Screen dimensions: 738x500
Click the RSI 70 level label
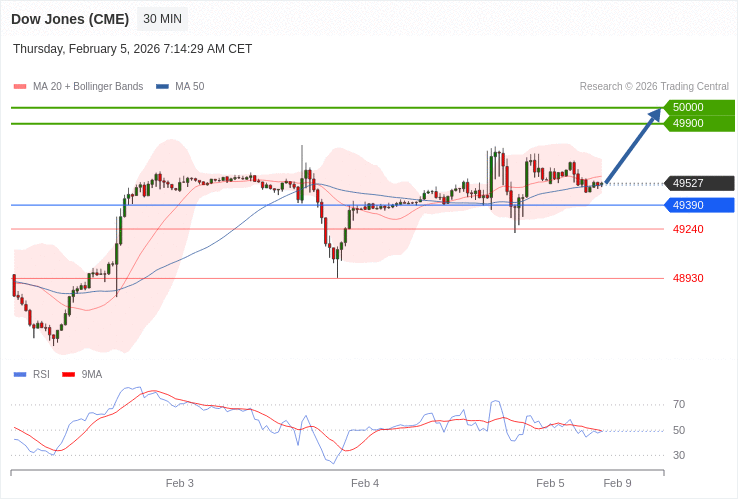[679, 404]
